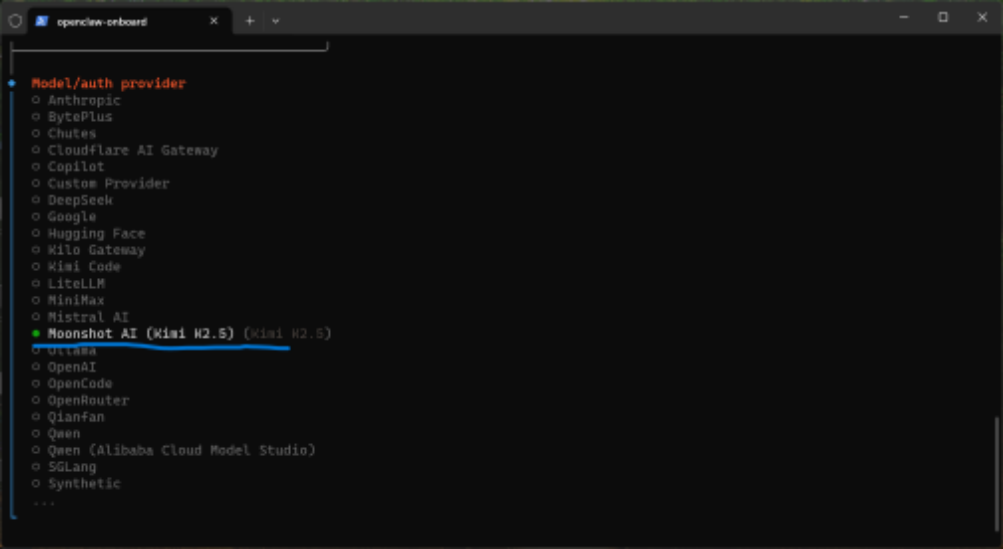Select the Hugging Face provider
Image resolution: width=1003 pixels, height=549 pixels.
click(x=96, y=234)
